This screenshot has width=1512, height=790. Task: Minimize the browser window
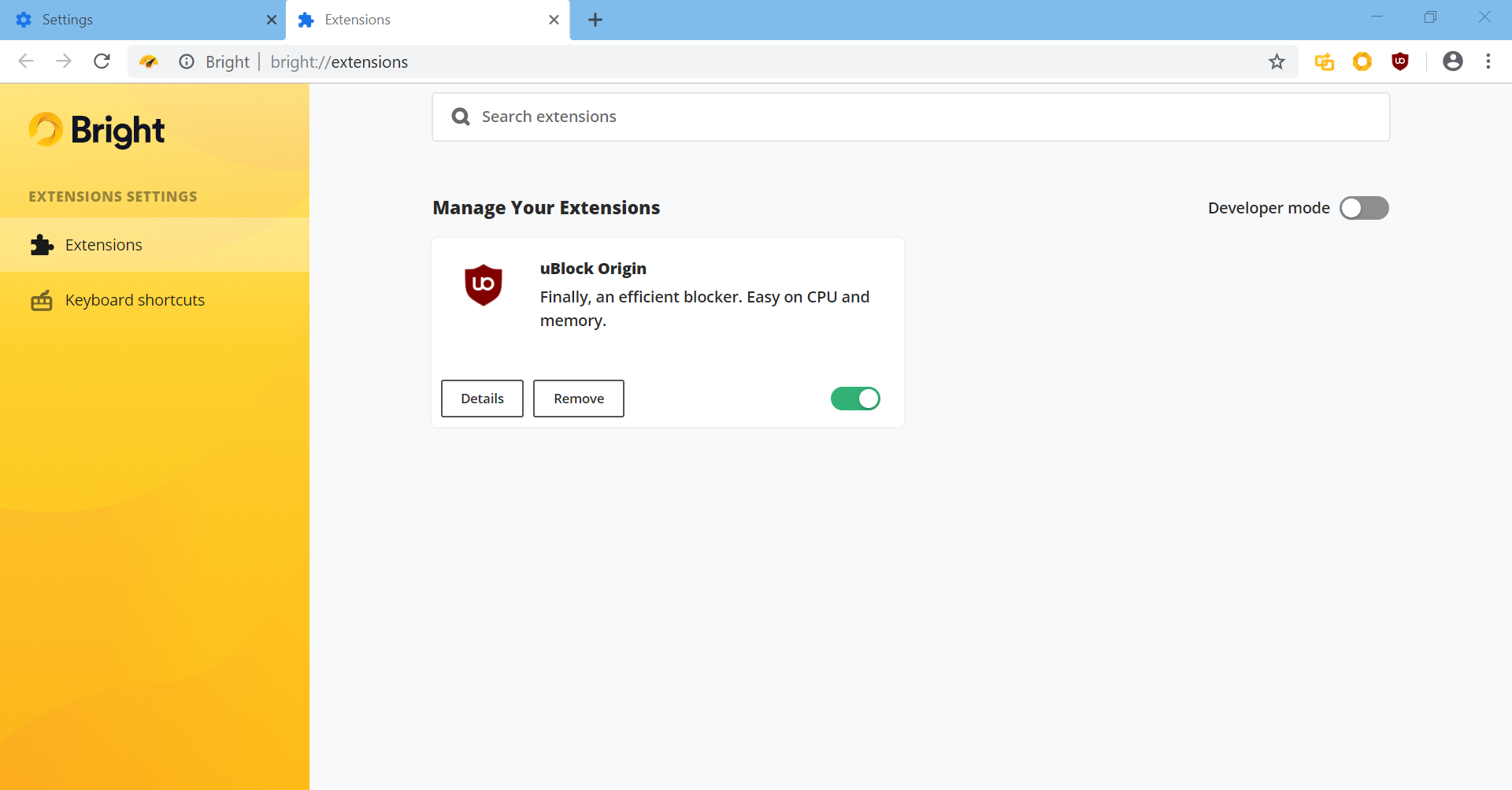click(1377, 17)
